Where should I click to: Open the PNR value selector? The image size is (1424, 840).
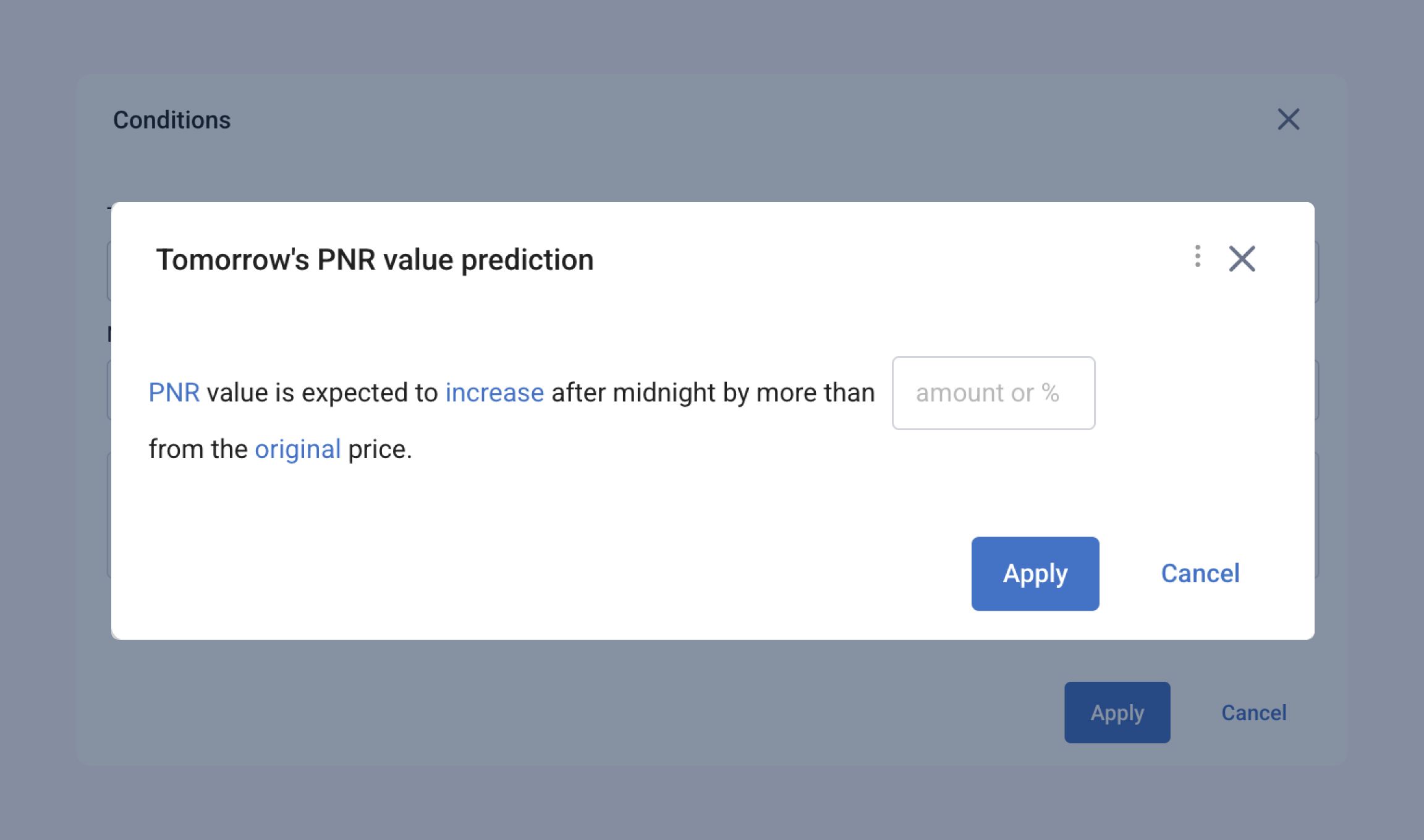point(174,392)
